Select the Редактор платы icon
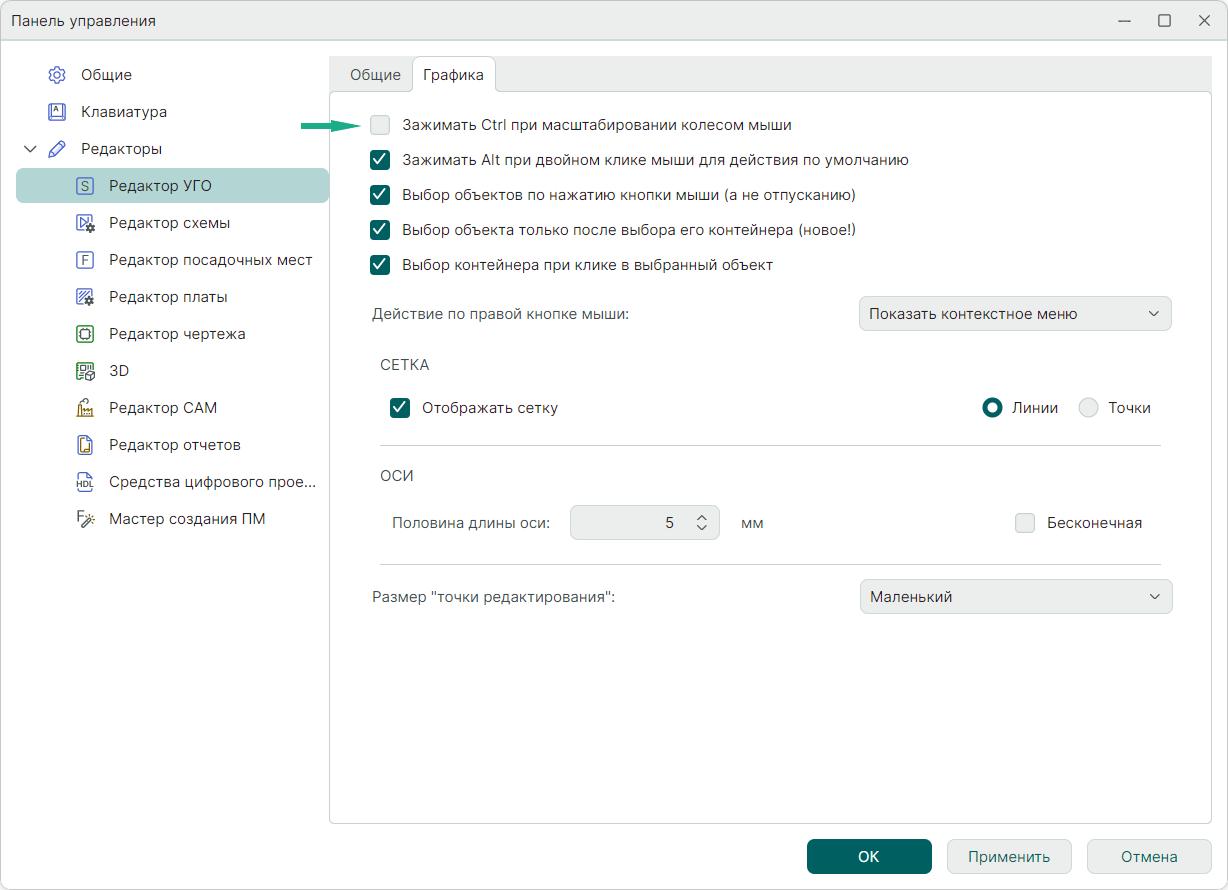1228x890 pixels. 85,297
